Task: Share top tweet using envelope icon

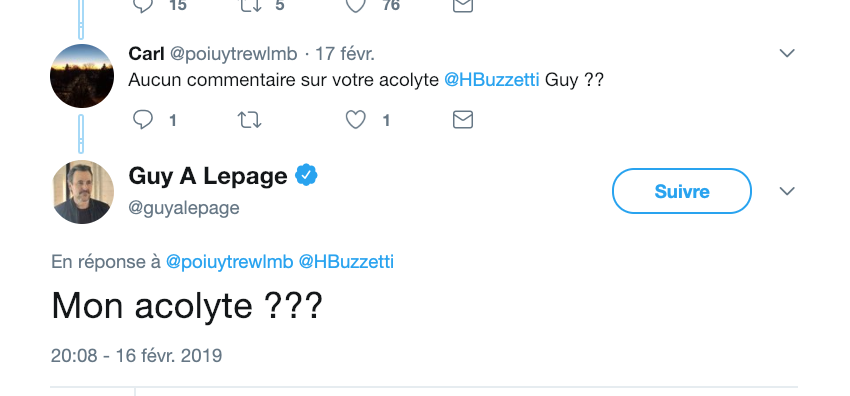Action: [463, 5]
